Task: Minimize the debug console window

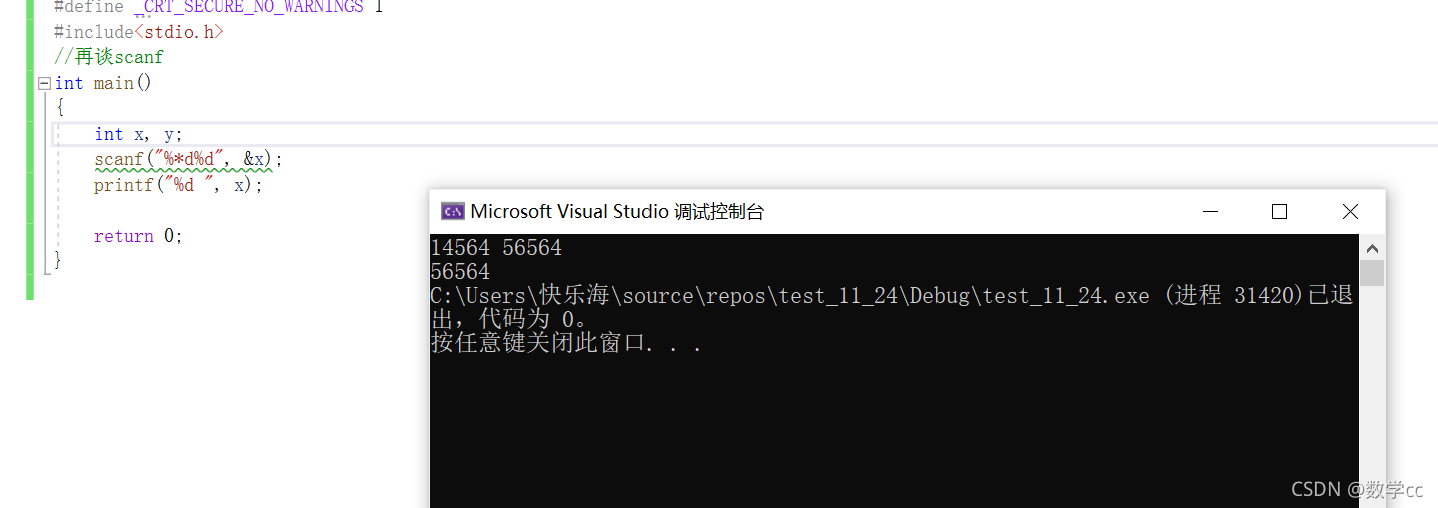Action: click(1211, 211)
